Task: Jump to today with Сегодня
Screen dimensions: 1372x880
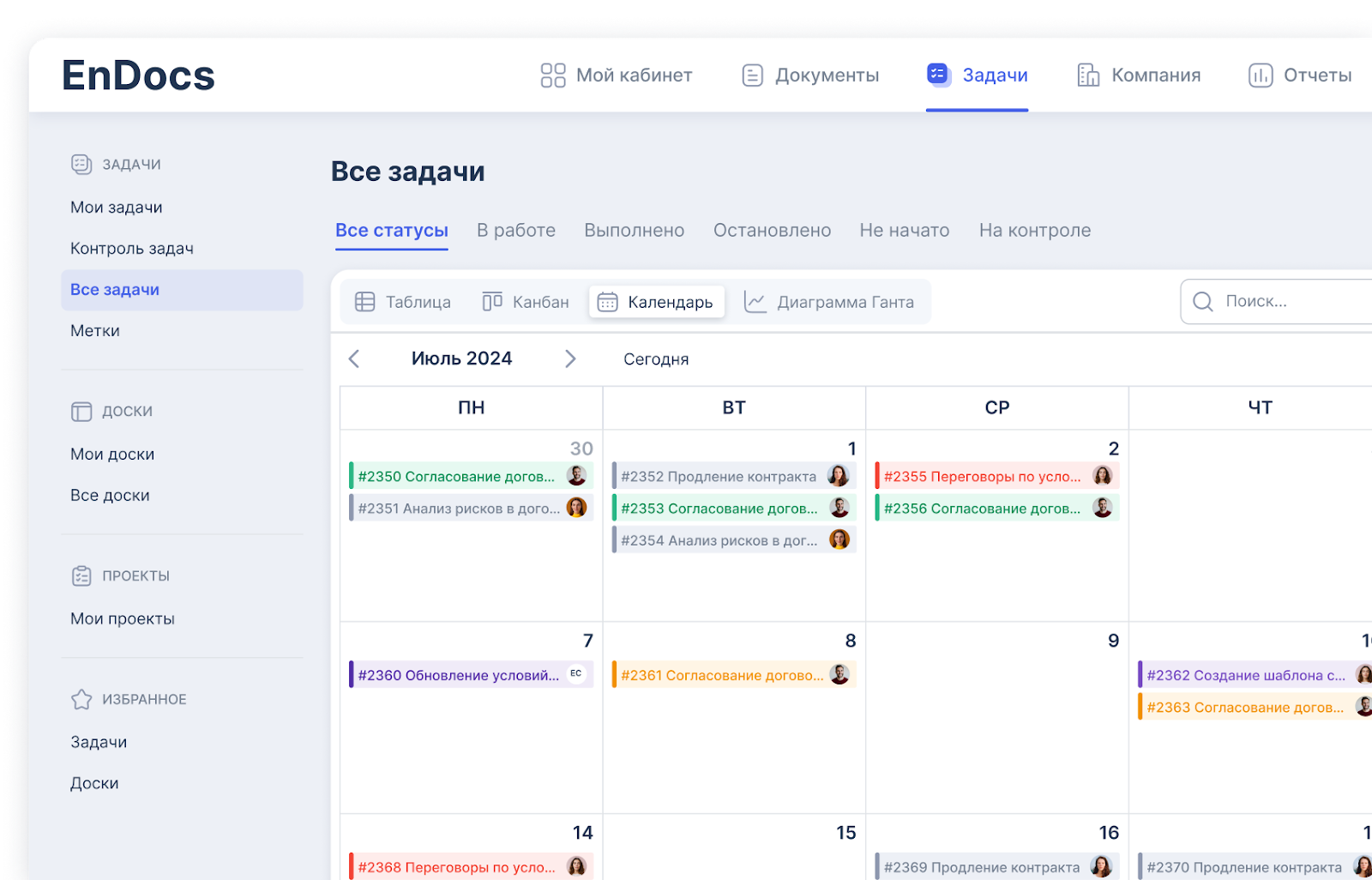Action: (x=656, y=359)
